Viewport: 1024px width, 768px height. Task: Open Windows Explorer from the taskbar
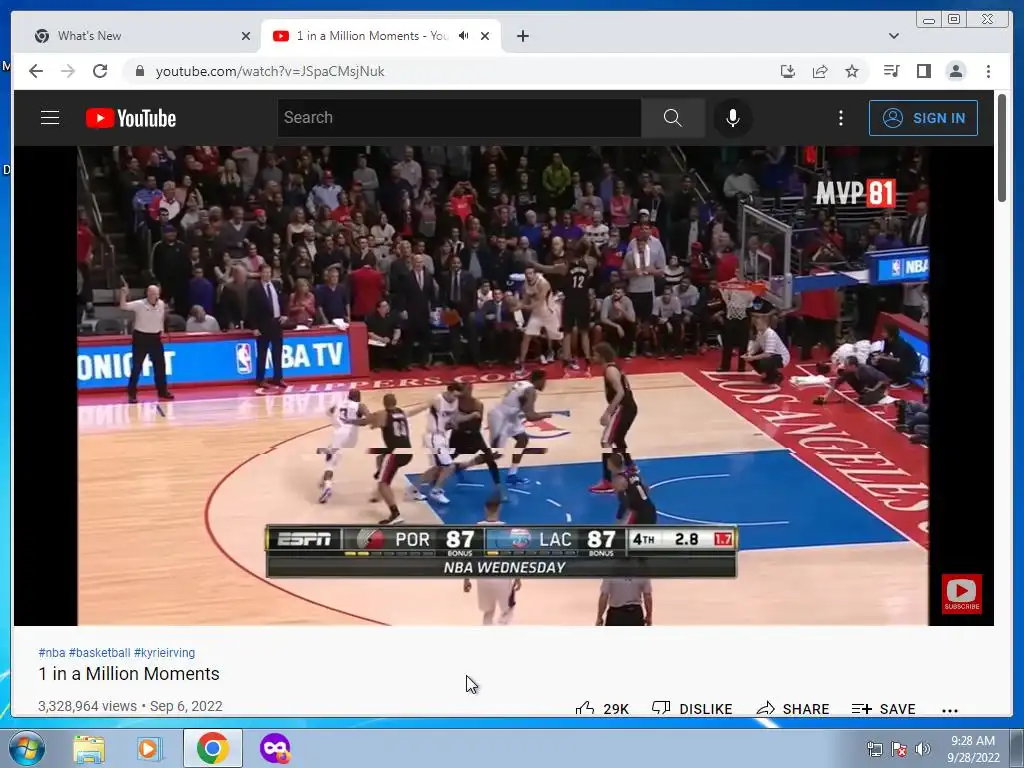point(89,748)
